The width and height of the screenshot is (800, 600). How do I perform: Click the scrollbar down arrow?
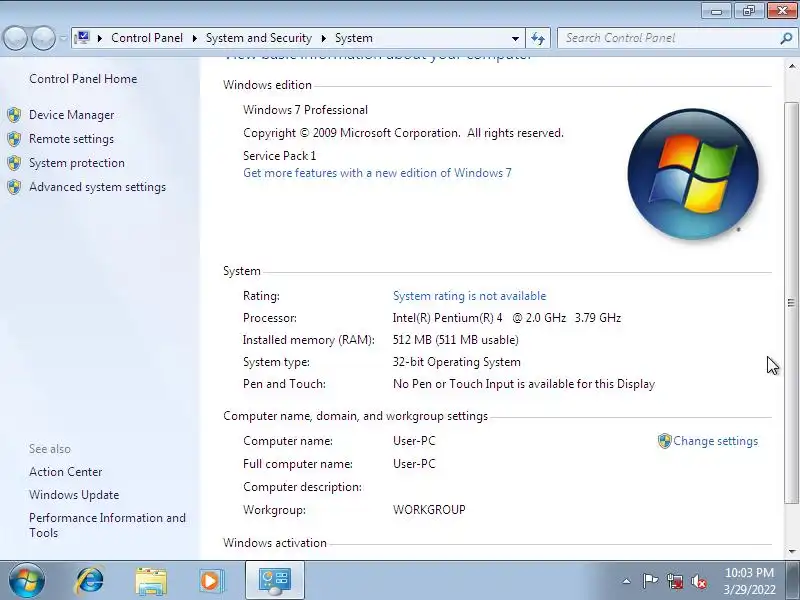point(792,552)
